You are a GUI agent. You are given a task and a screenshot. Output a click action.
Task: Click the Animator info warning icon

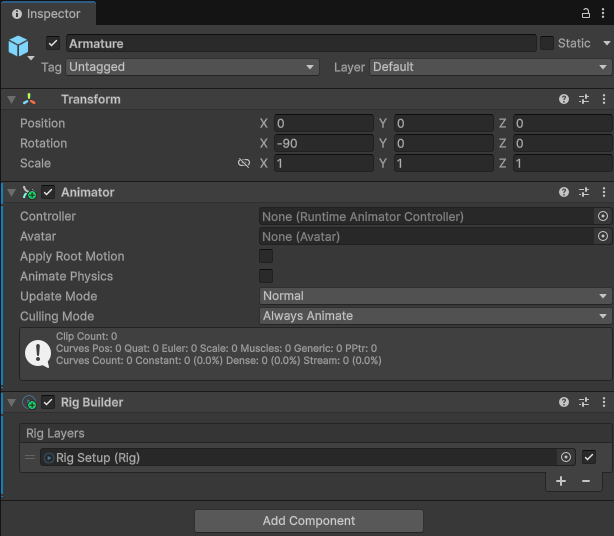(38, 354)
